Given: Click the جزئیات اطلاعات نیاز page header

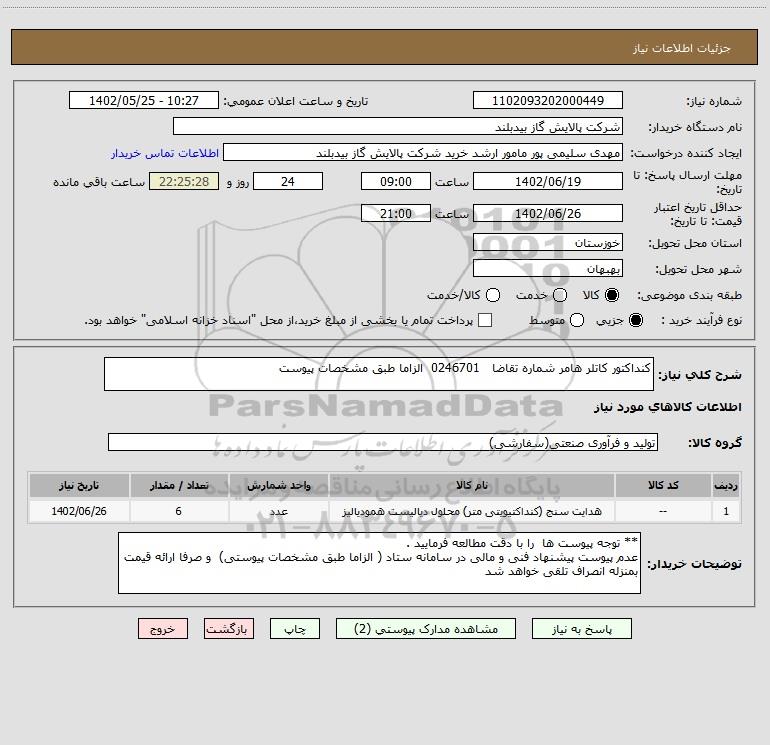Looking at the screenshot, I should click(x=682, y=48).
